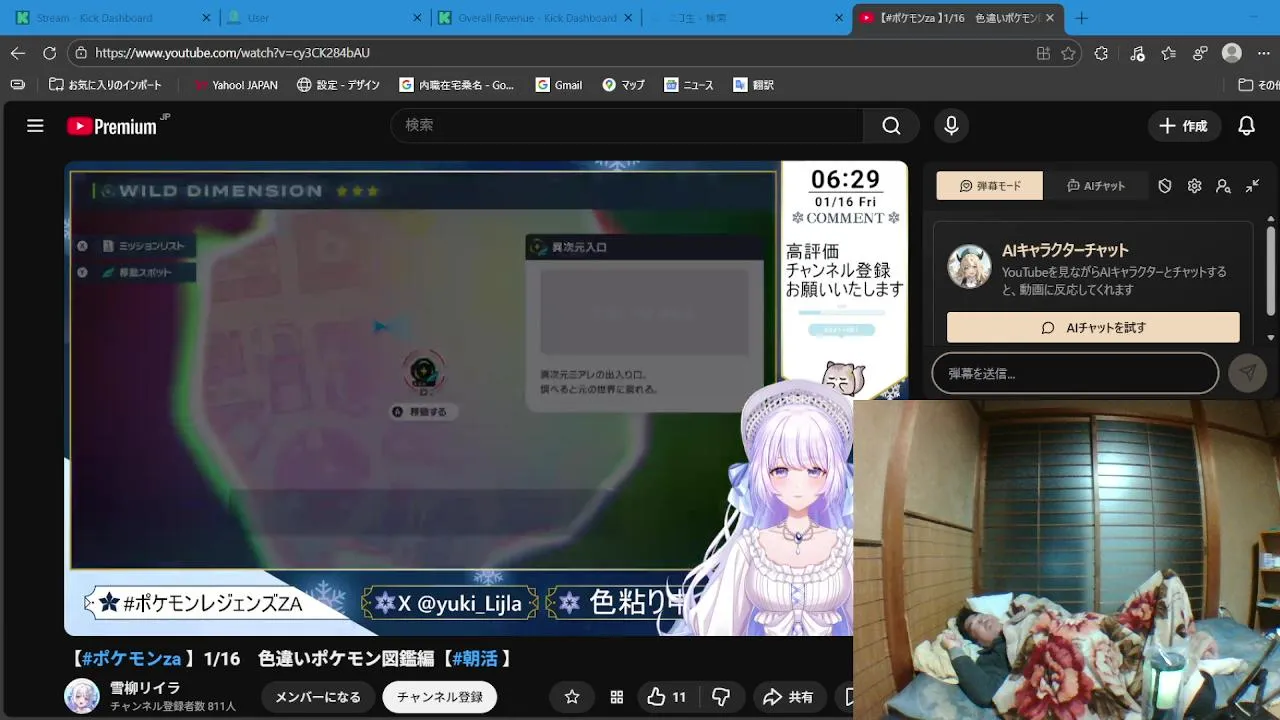Open the マップ bookmark
Image resolution: width=1280 pixels, height=720 pixels.
(x=623, y=85)
